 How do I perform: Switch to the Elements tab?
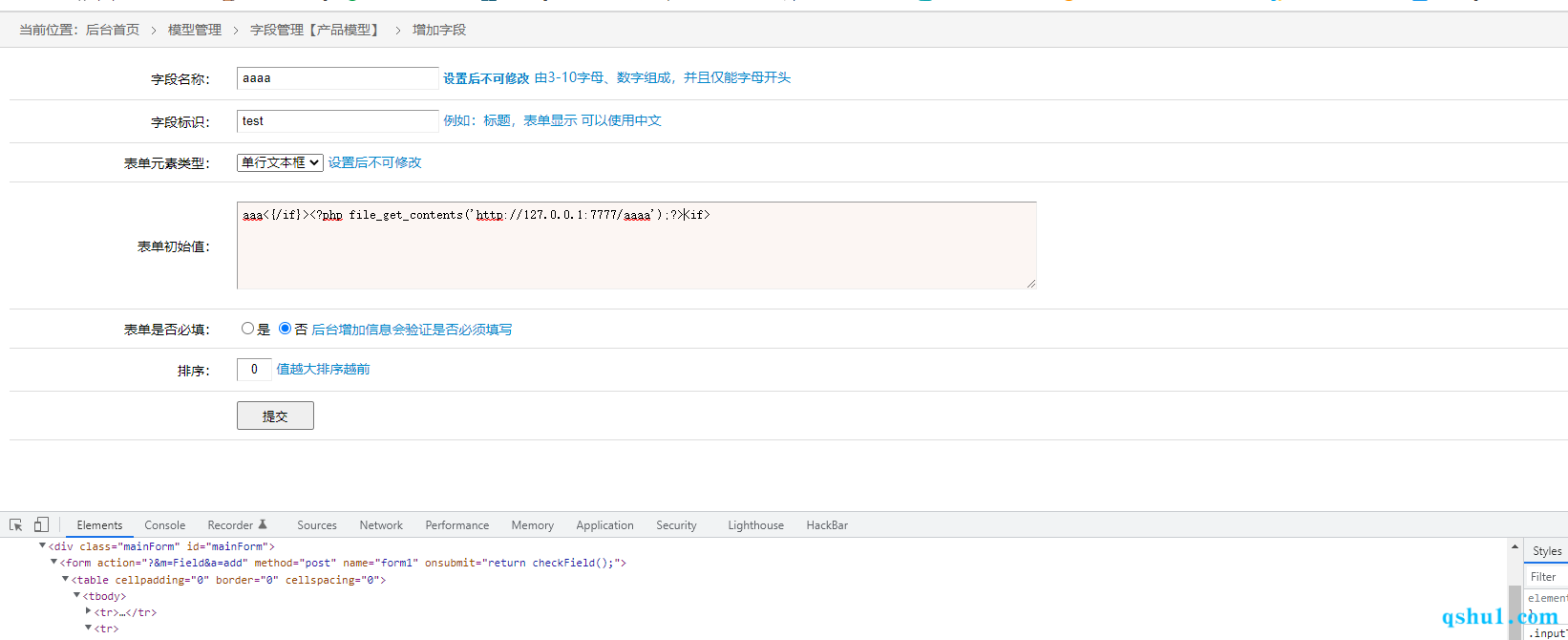(99, 525)
